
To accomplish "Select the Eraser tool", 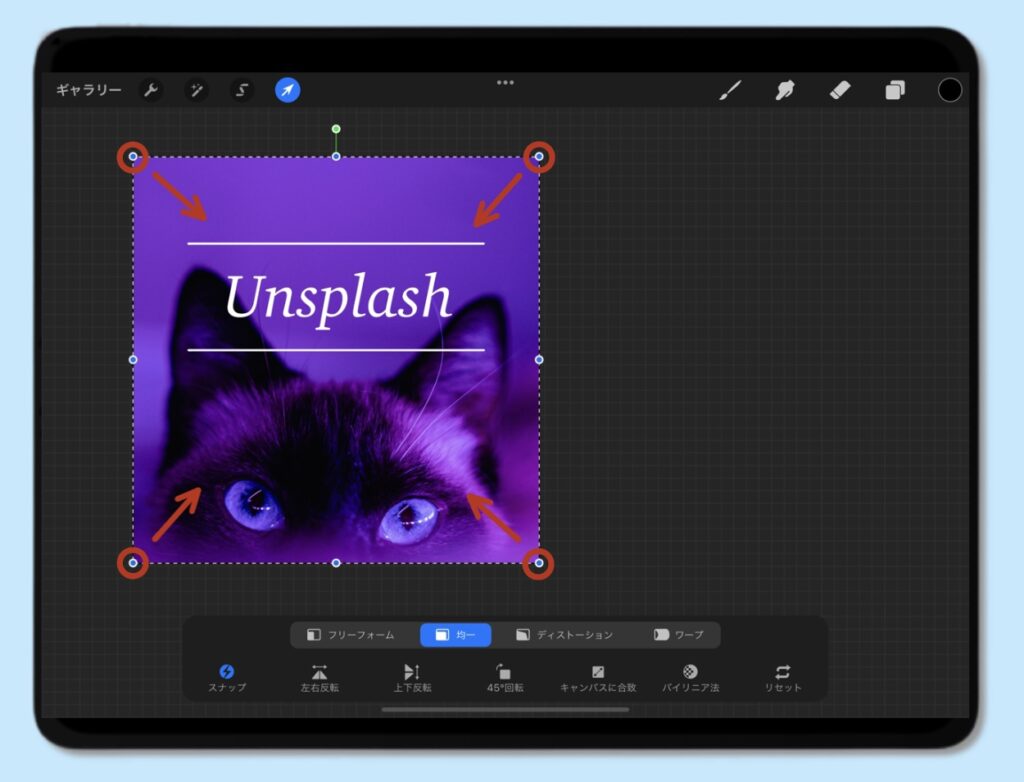I will click(840, 90).
